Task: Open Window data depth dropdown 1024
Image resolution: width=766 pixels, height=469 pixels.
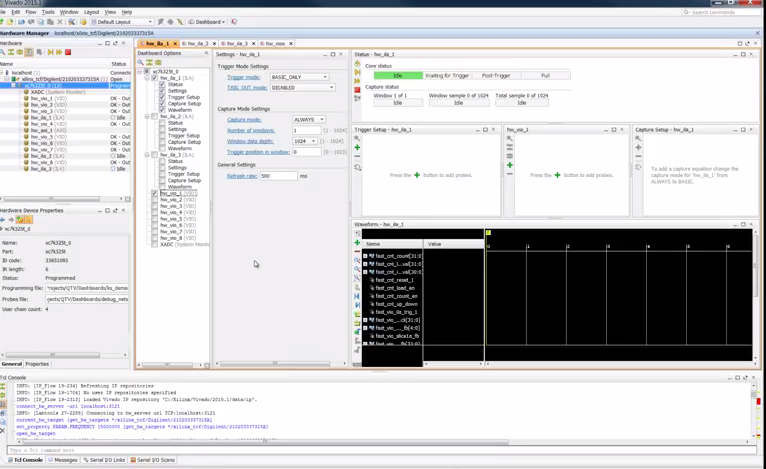Action: [x=304, y=141]
